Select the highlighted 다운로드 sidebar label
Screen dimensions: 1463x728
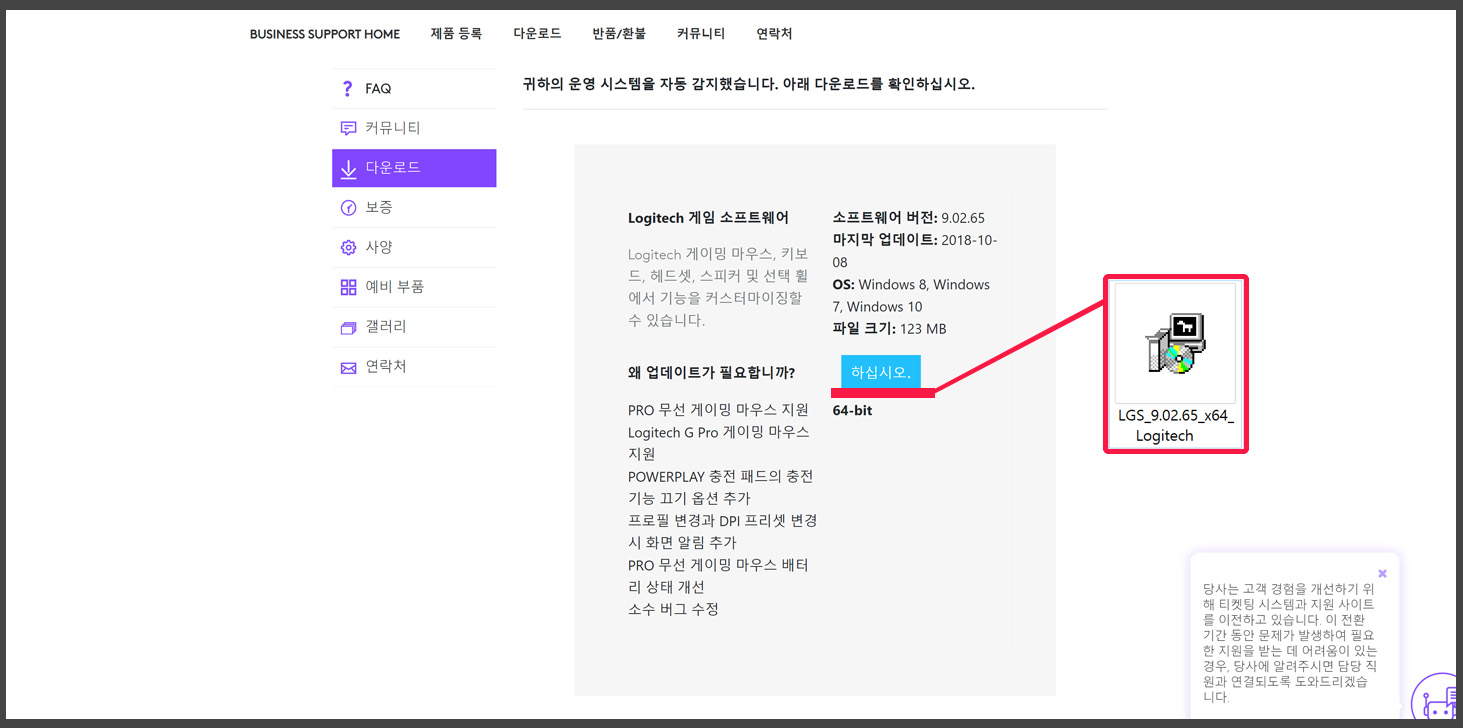[x=393, y=167]
